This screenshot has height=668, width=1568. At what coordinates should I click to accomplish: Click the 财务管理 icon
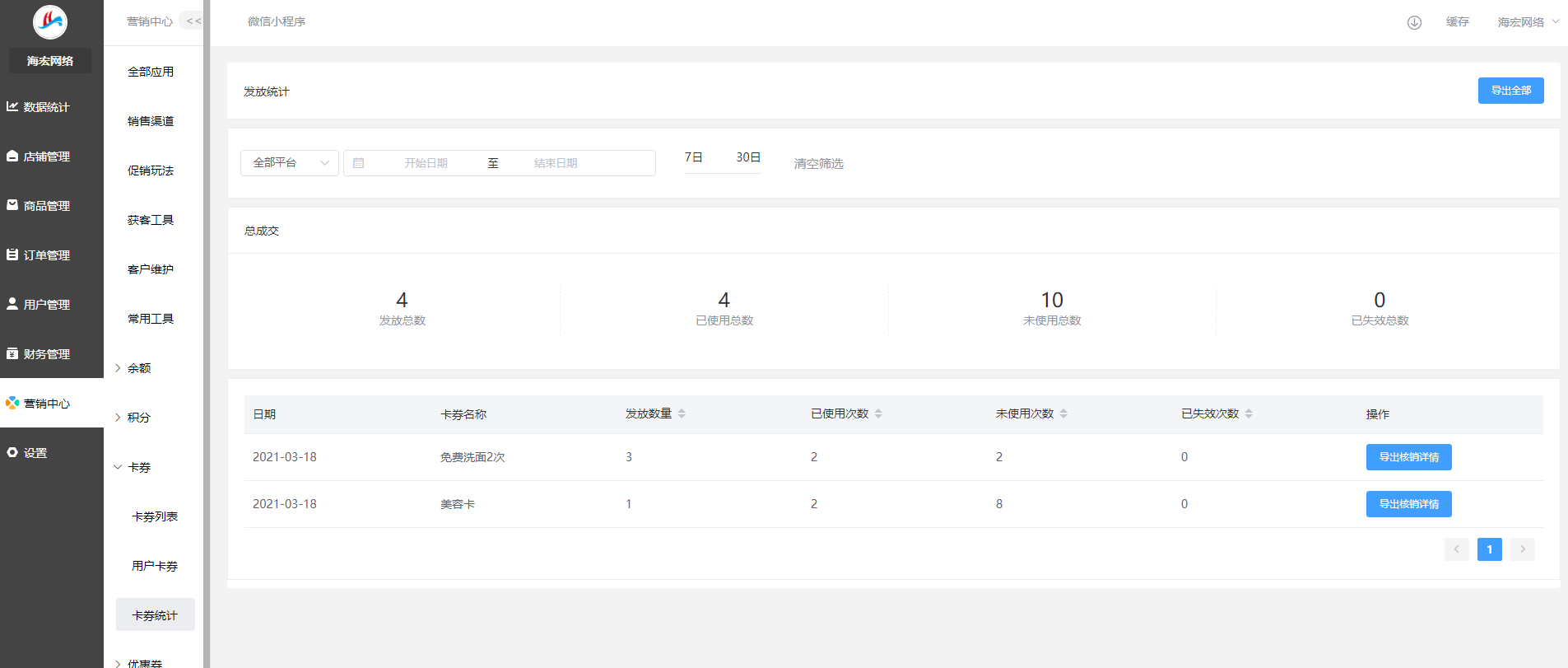point(12,353)
